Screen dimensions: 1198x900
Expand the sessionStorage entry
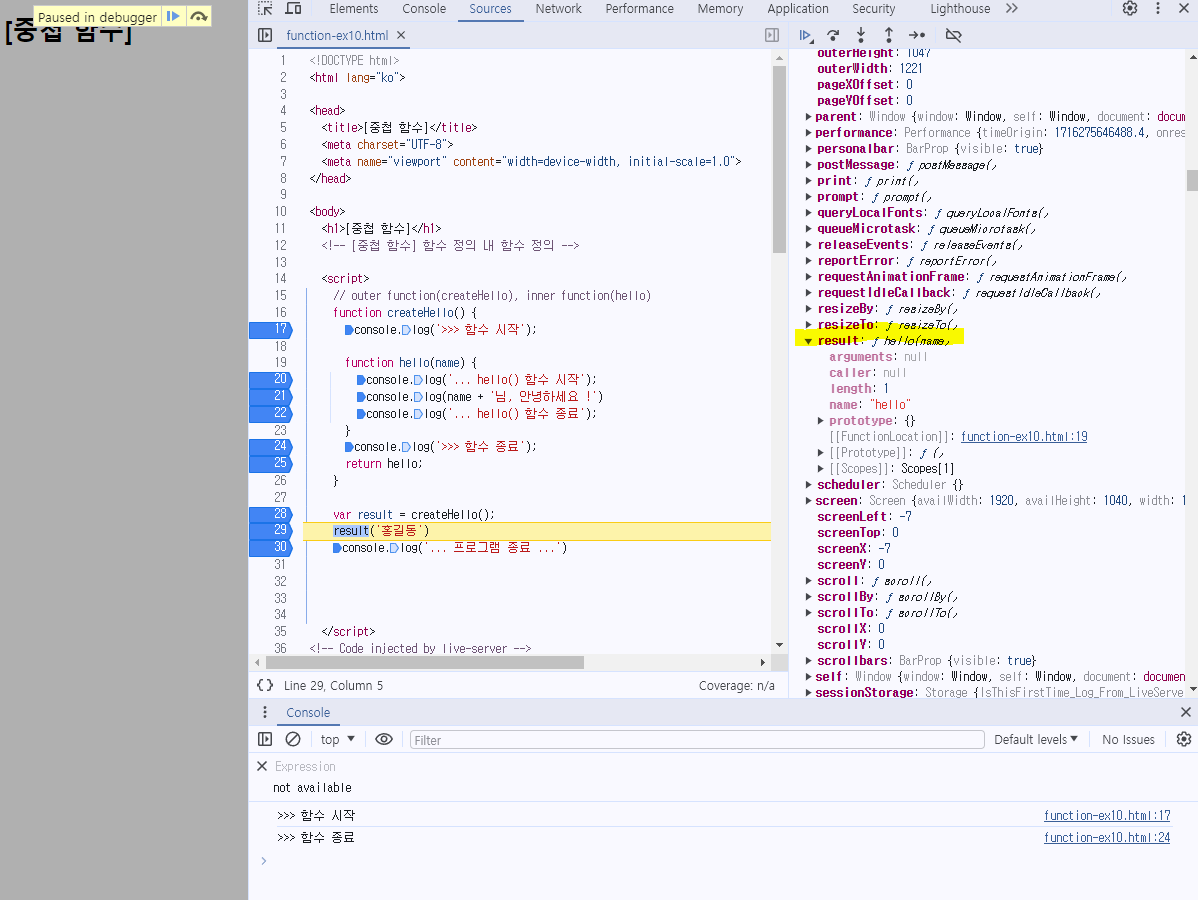click(x=808, y=693)
